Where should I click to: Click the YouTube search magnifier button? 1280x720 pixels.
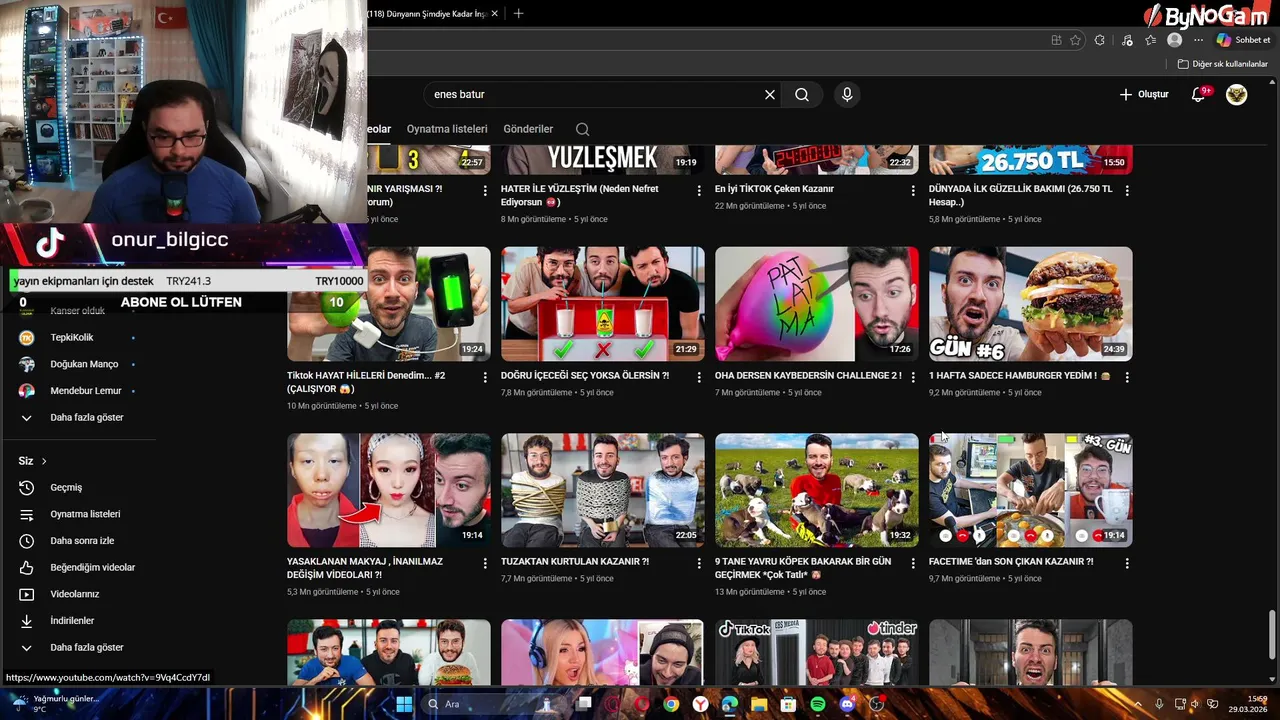pos(802,94)
